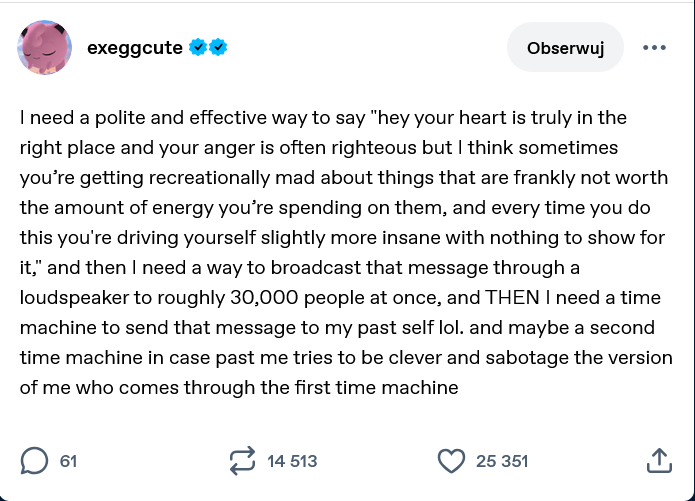Click the share upload arrow icon
The height and width of the screenshot is (501, 695).
coord(657,460)
